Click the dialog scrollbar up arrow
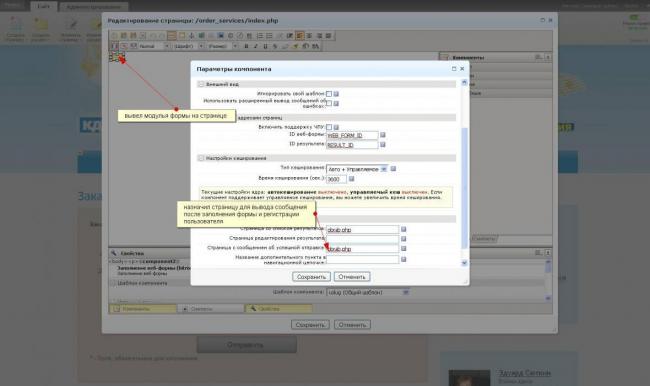This screenshot has width=650, height=386. tap(464, 83)
